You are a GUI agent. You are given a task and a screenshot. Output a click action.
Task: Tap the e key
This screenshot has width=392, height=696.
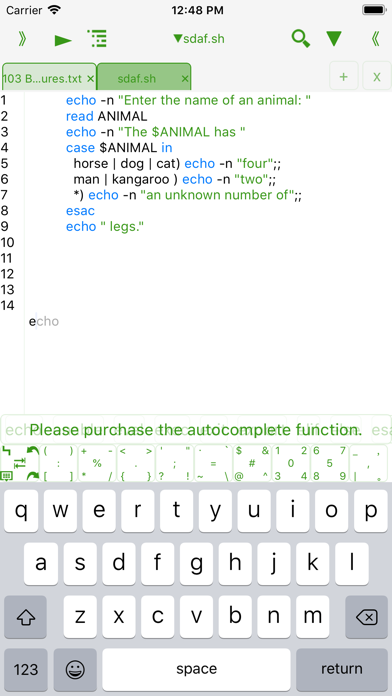pyautogui.click(x=99, y=510)
